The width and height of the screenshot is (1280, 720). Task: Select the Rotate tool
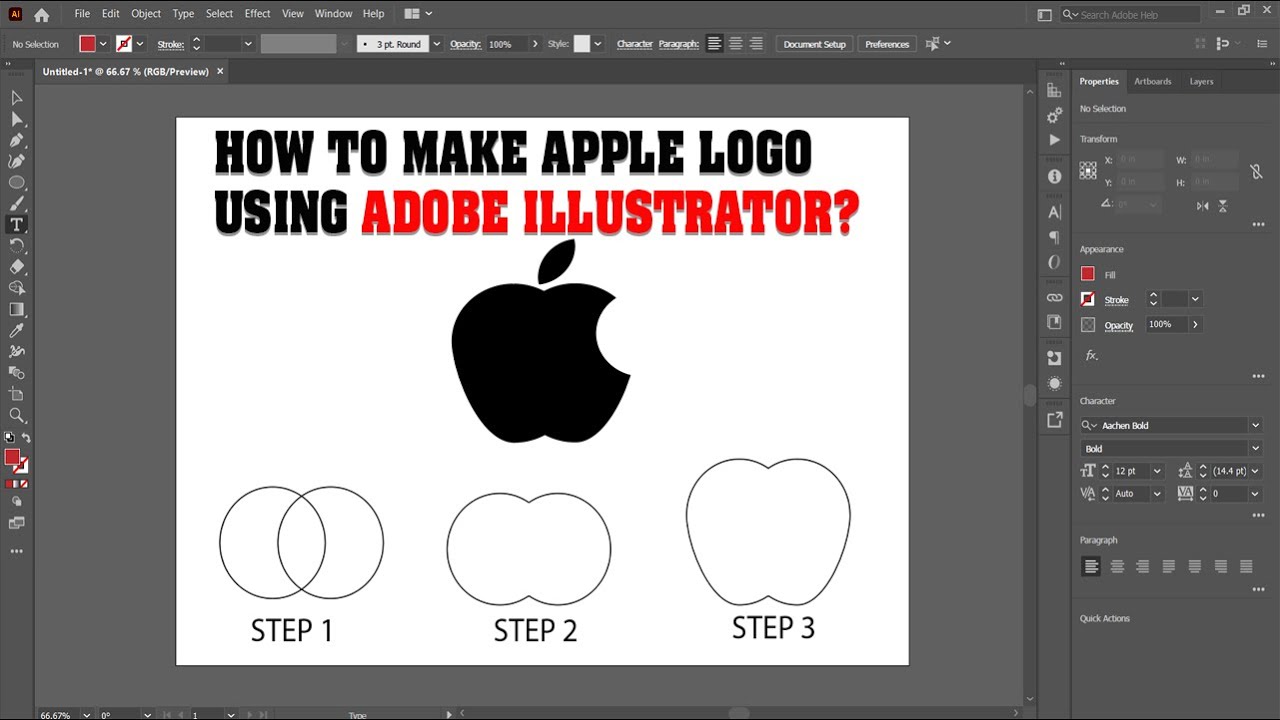coord(16,246)
